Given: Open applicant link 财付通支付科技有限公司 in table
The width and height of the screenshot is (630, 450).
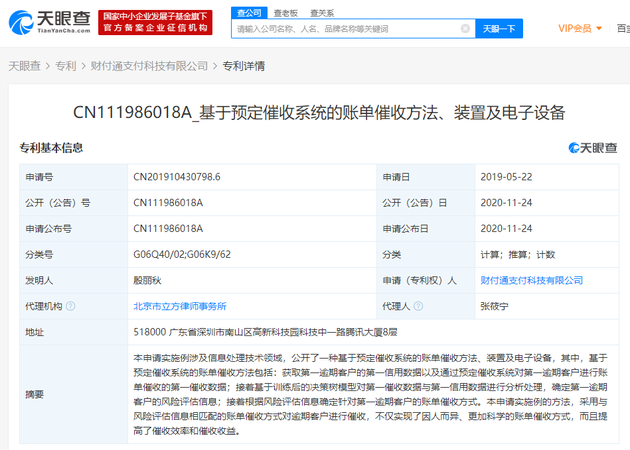Looking at the screenshot, I should tap(532, 280).
